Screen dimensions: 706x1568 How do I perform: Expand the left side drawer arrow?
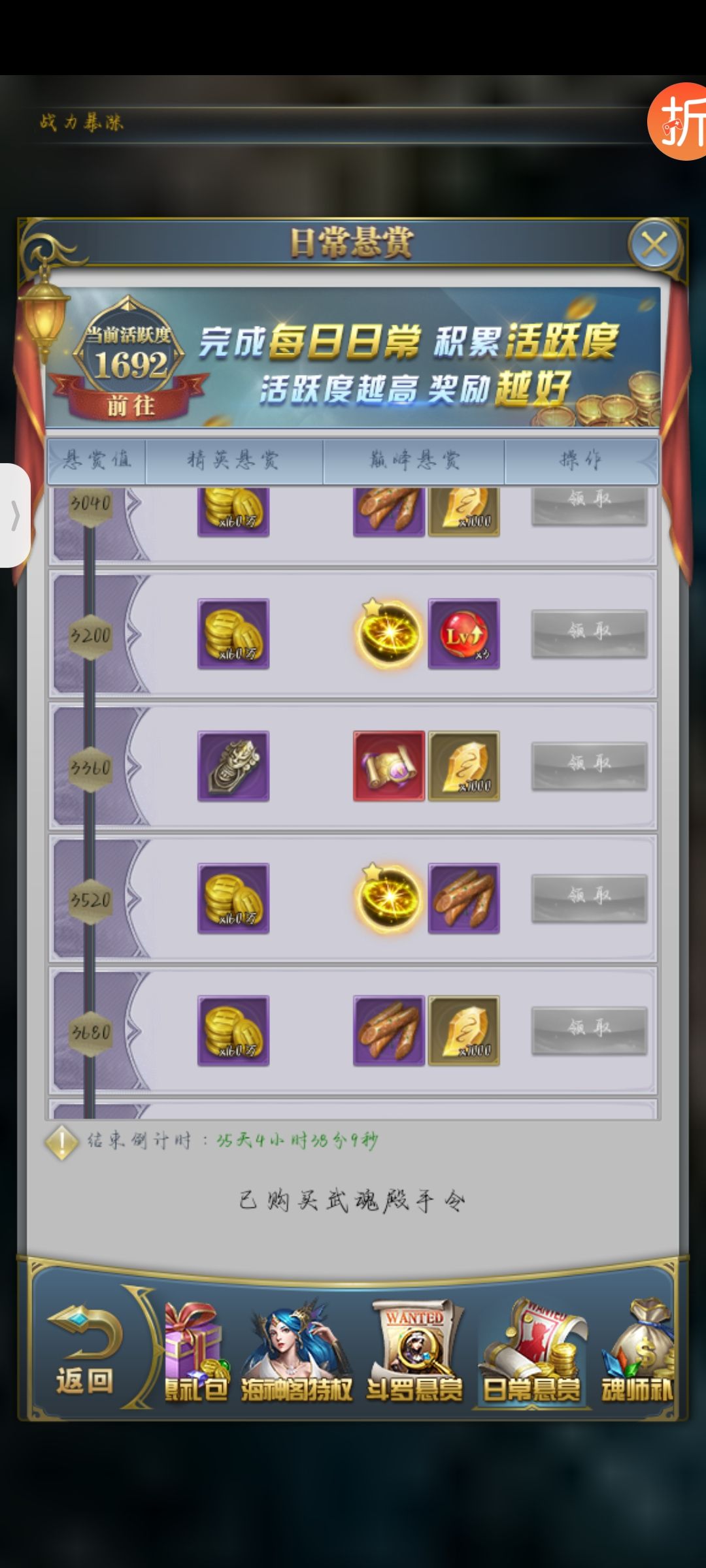(x=15, y=515)
